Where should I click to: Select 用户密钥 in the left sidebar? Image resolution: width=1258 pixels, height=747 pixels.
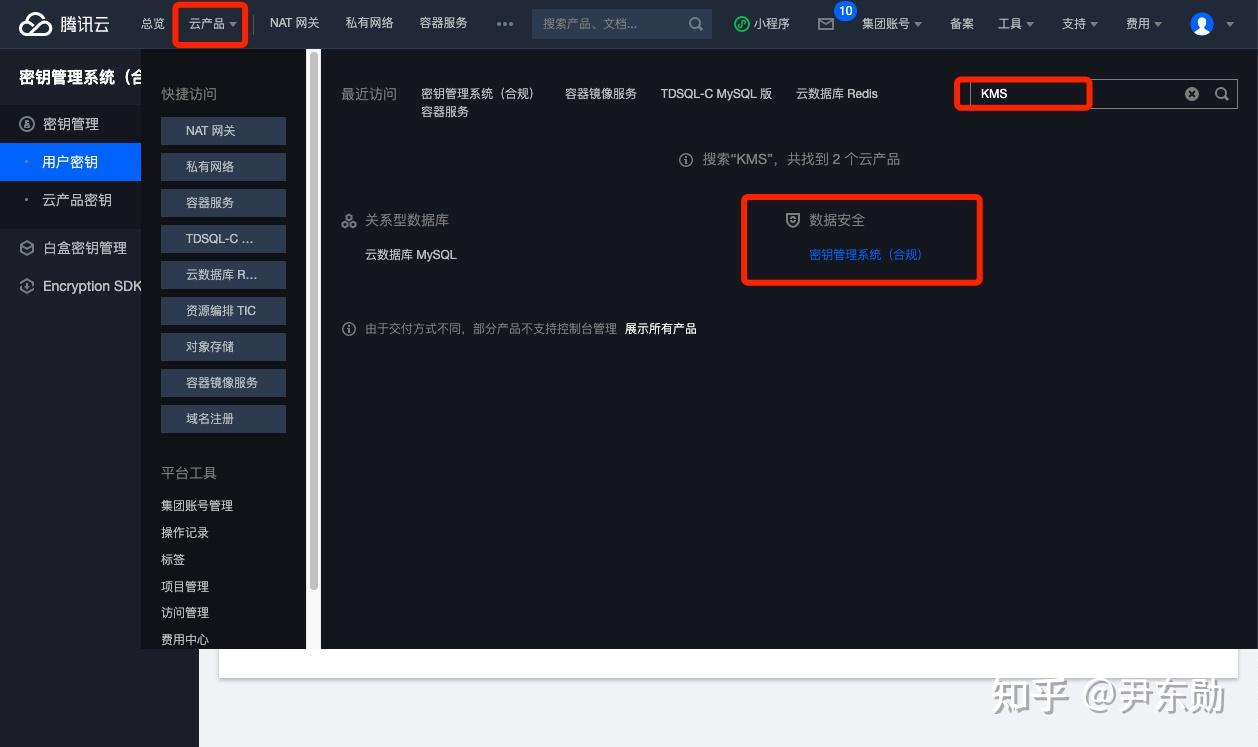tap(70, 161)
